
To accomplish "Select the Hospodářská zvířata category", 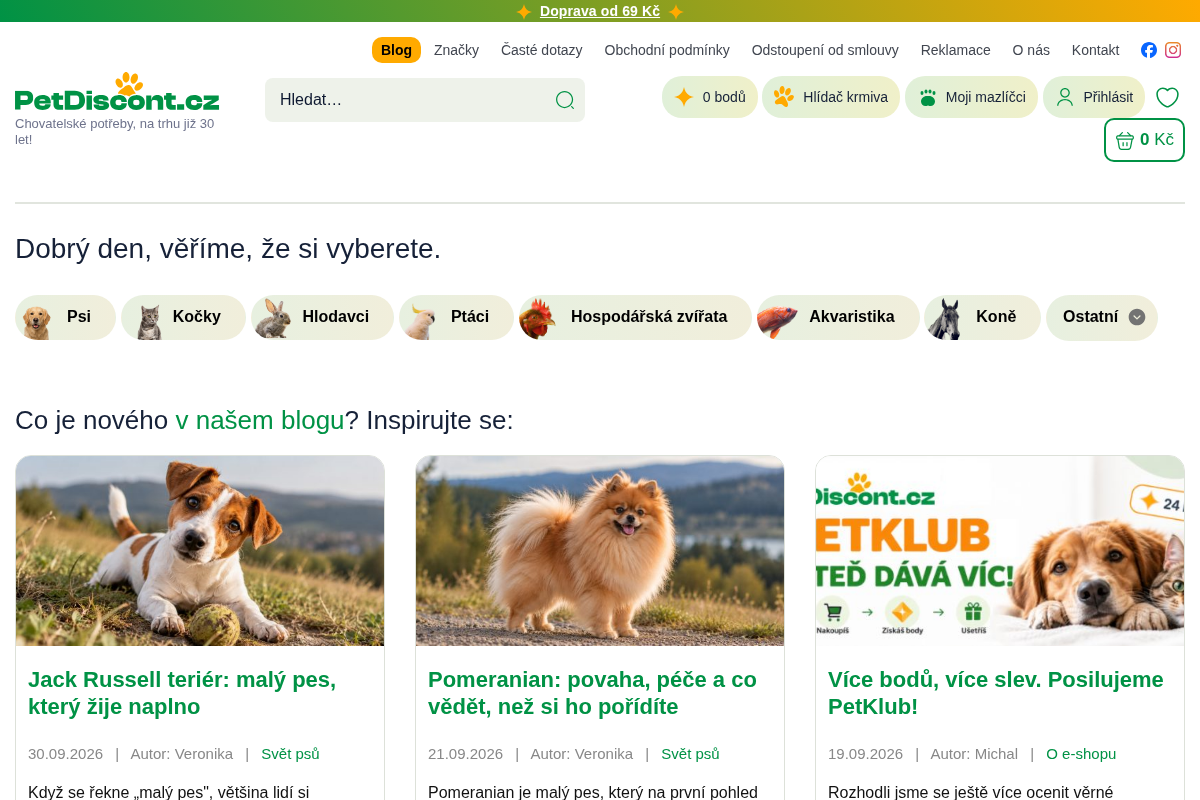I will click(x=635, y=317).
